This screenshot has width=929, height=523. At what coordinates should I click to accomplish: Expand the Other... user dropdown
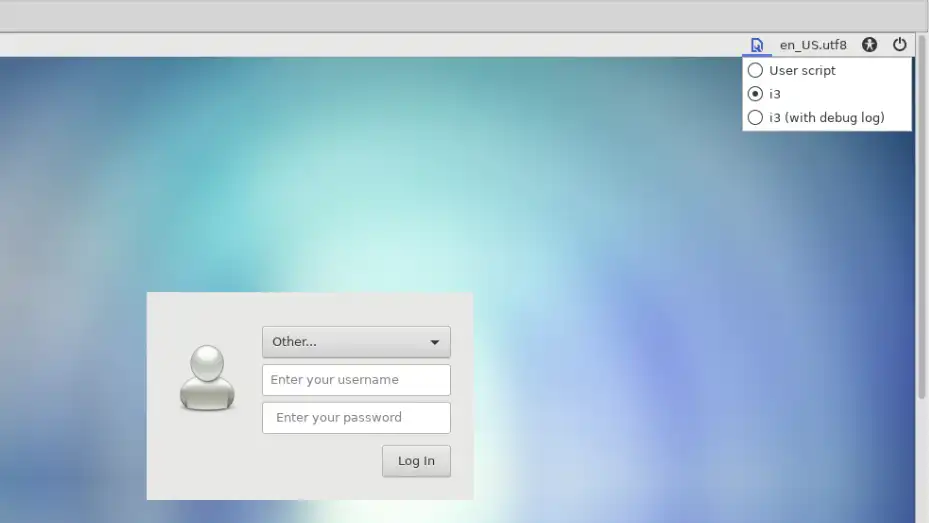pos(356,342)
